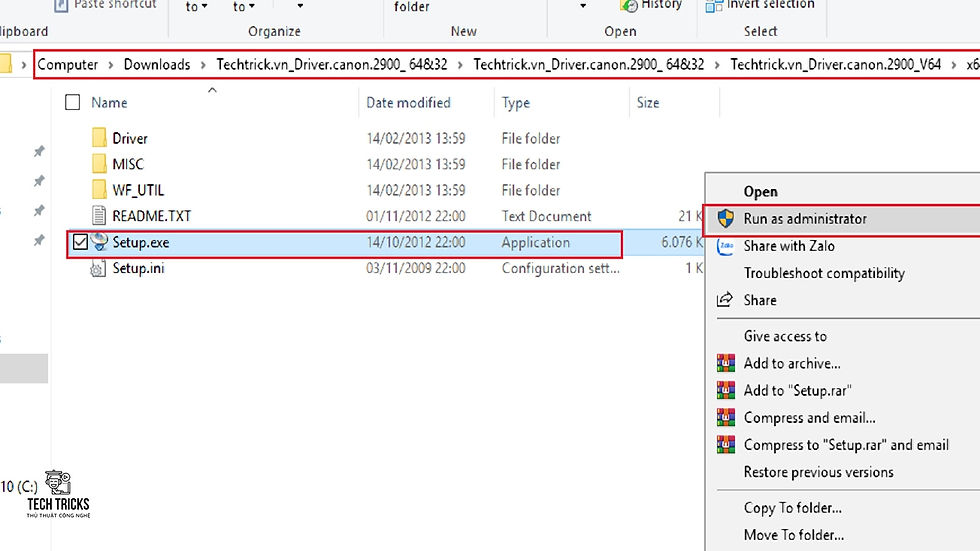Image resolution: width=980 pixels, height=551 pixels.
Task: Click the Name column sort arrow
Action: click(212, 91)
